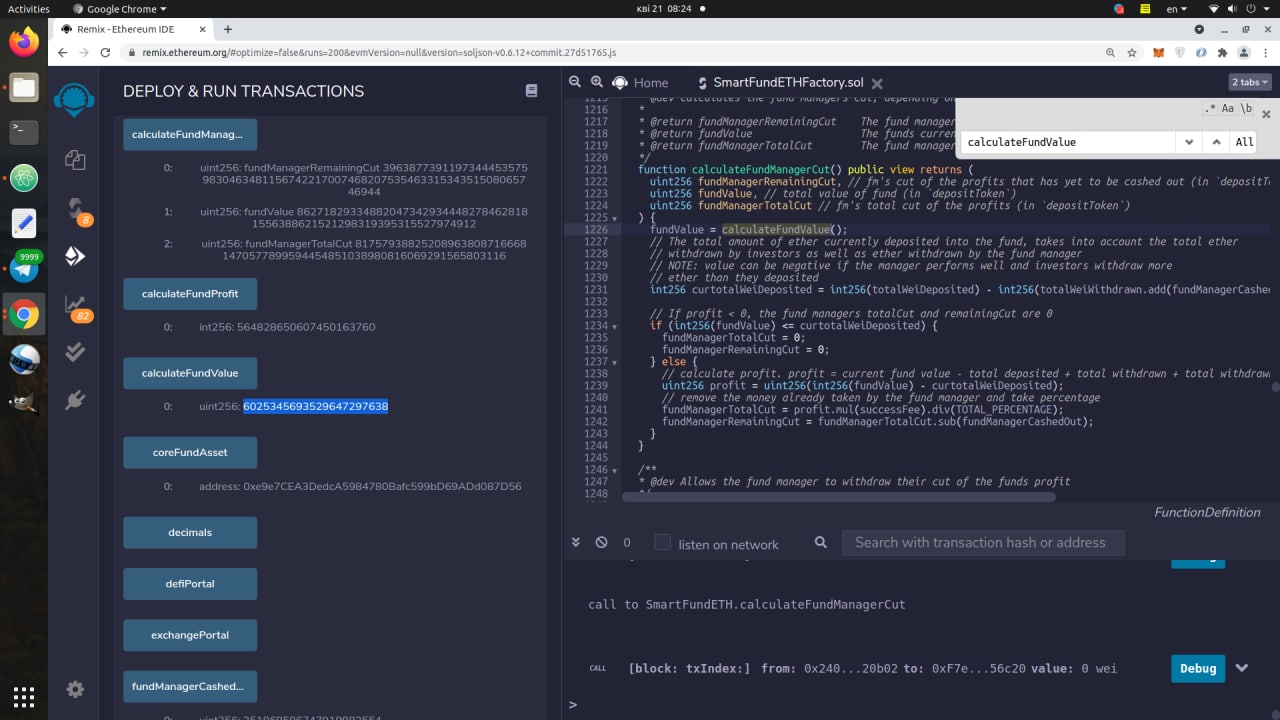Open the Solidity compiler panel icon
Image resolution: width=1280 pixels, height=720 pixels.
[75, 208]
